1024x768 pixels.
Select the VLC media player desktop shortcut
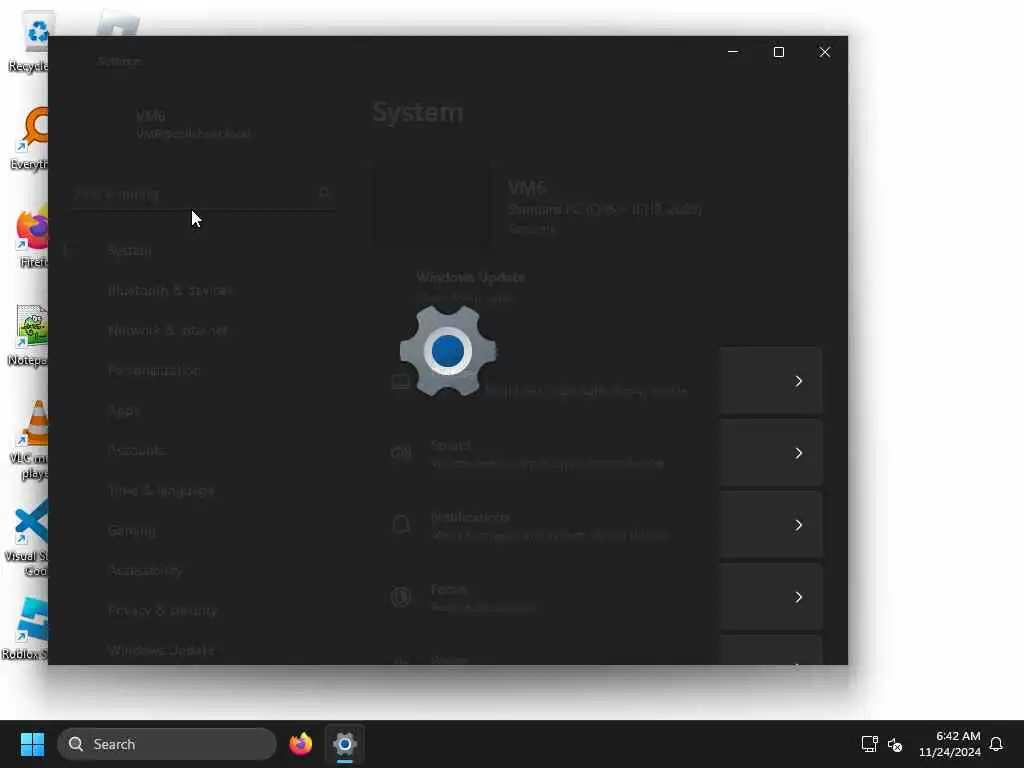[x=29, y=440]
